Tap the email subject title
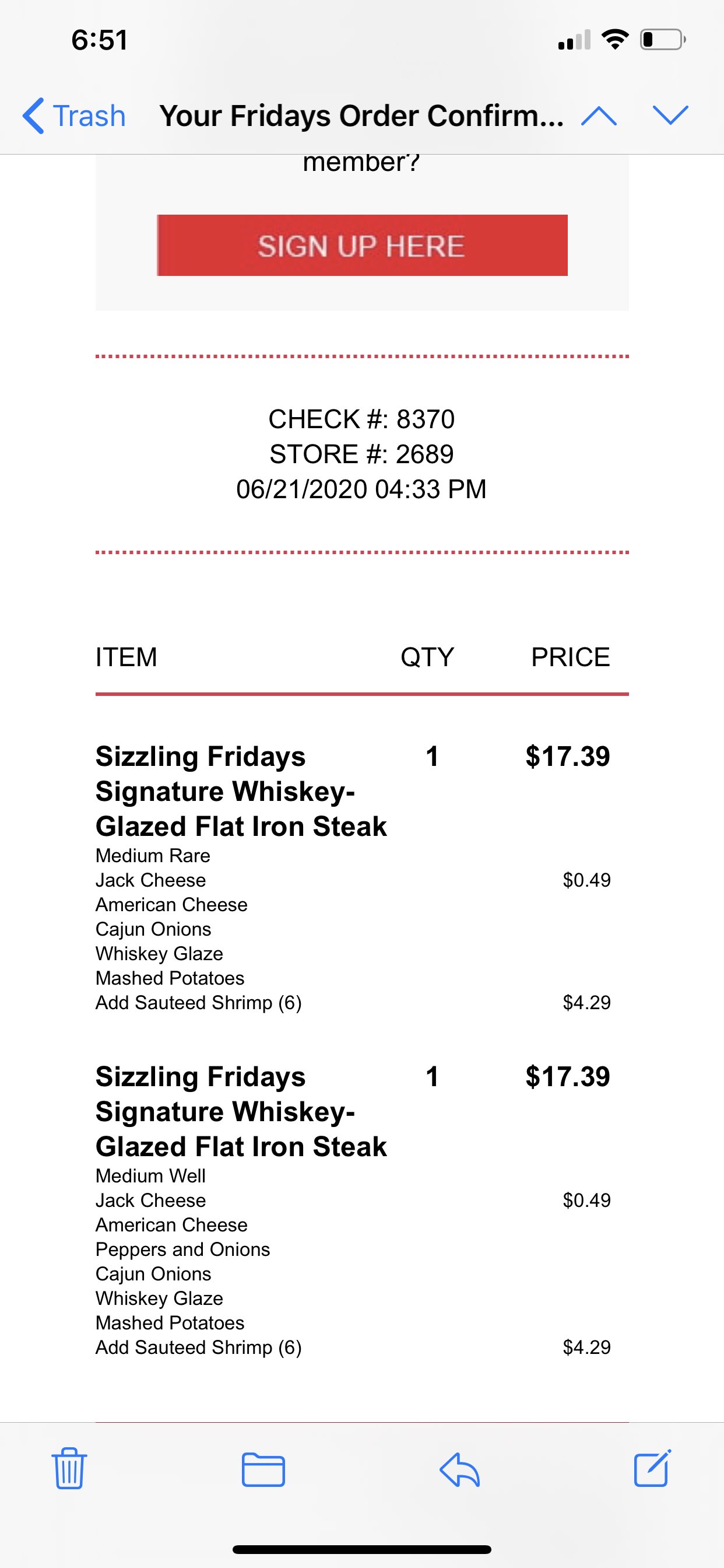The image size is (724, 1568). tap(361, 115)
